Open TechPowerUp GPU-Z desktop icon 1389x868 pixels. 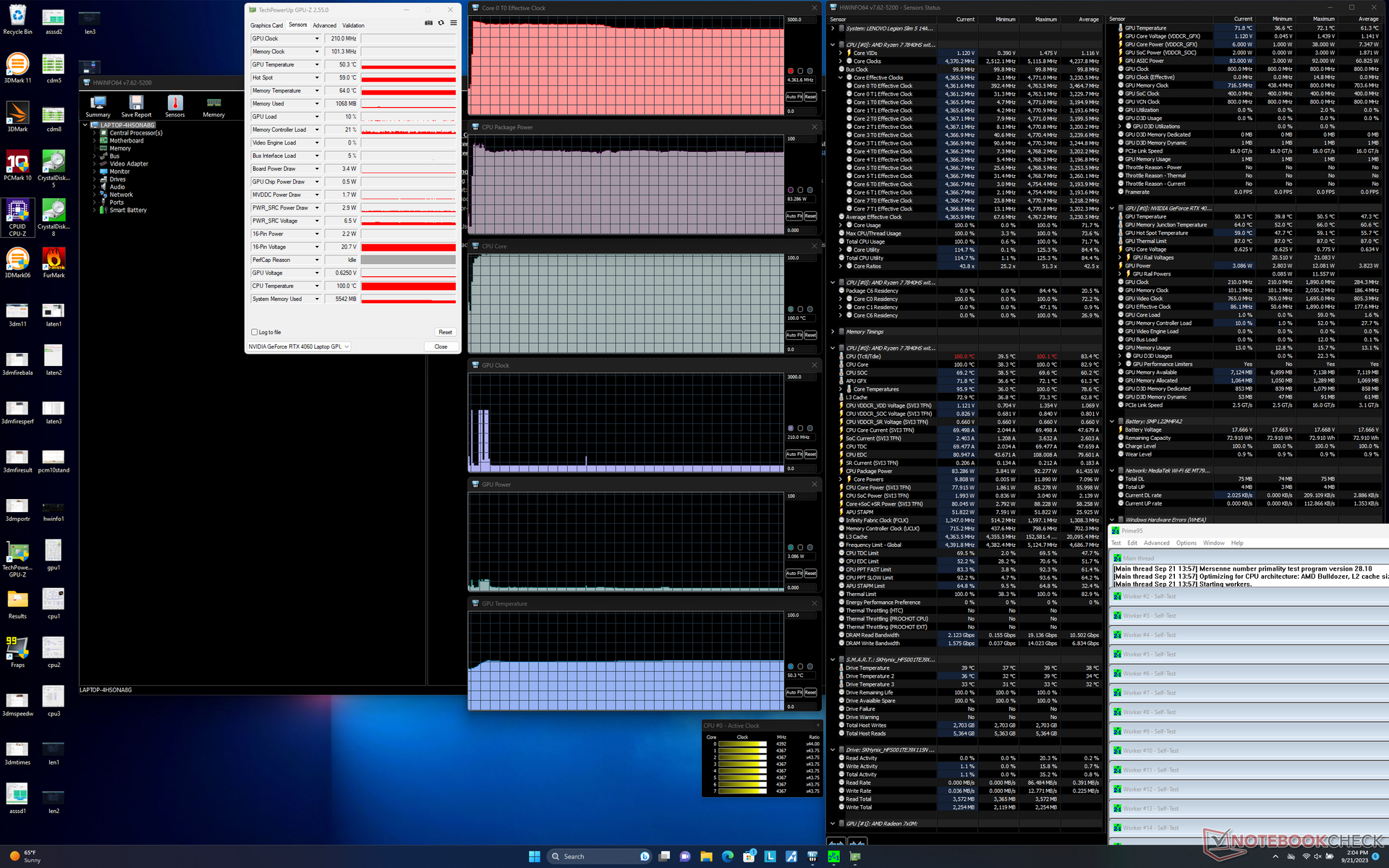click(17, 560)
